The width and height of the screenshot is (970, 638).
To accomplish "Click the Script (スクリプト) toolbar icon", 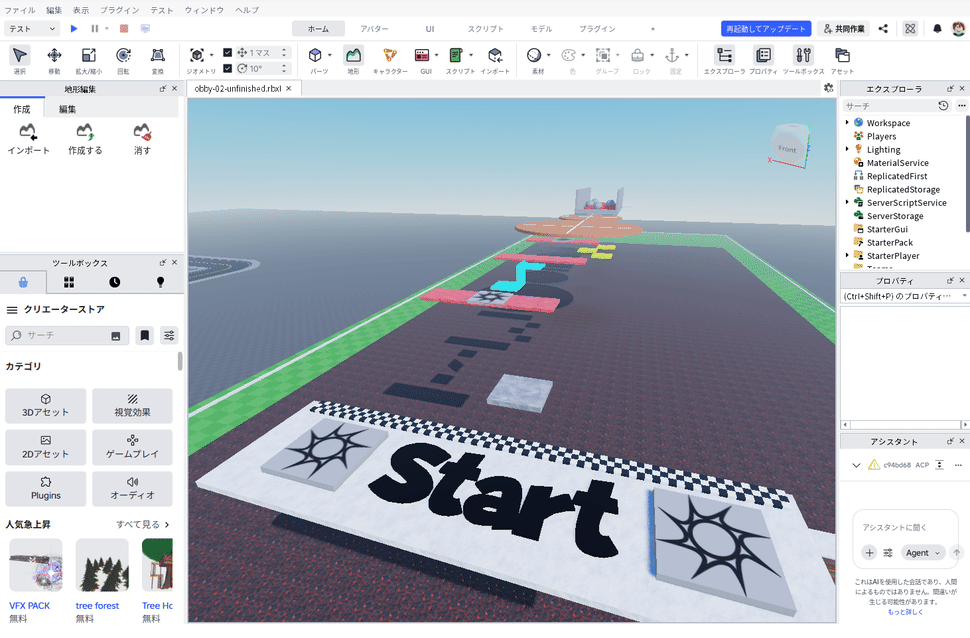I will pos(456,55).
